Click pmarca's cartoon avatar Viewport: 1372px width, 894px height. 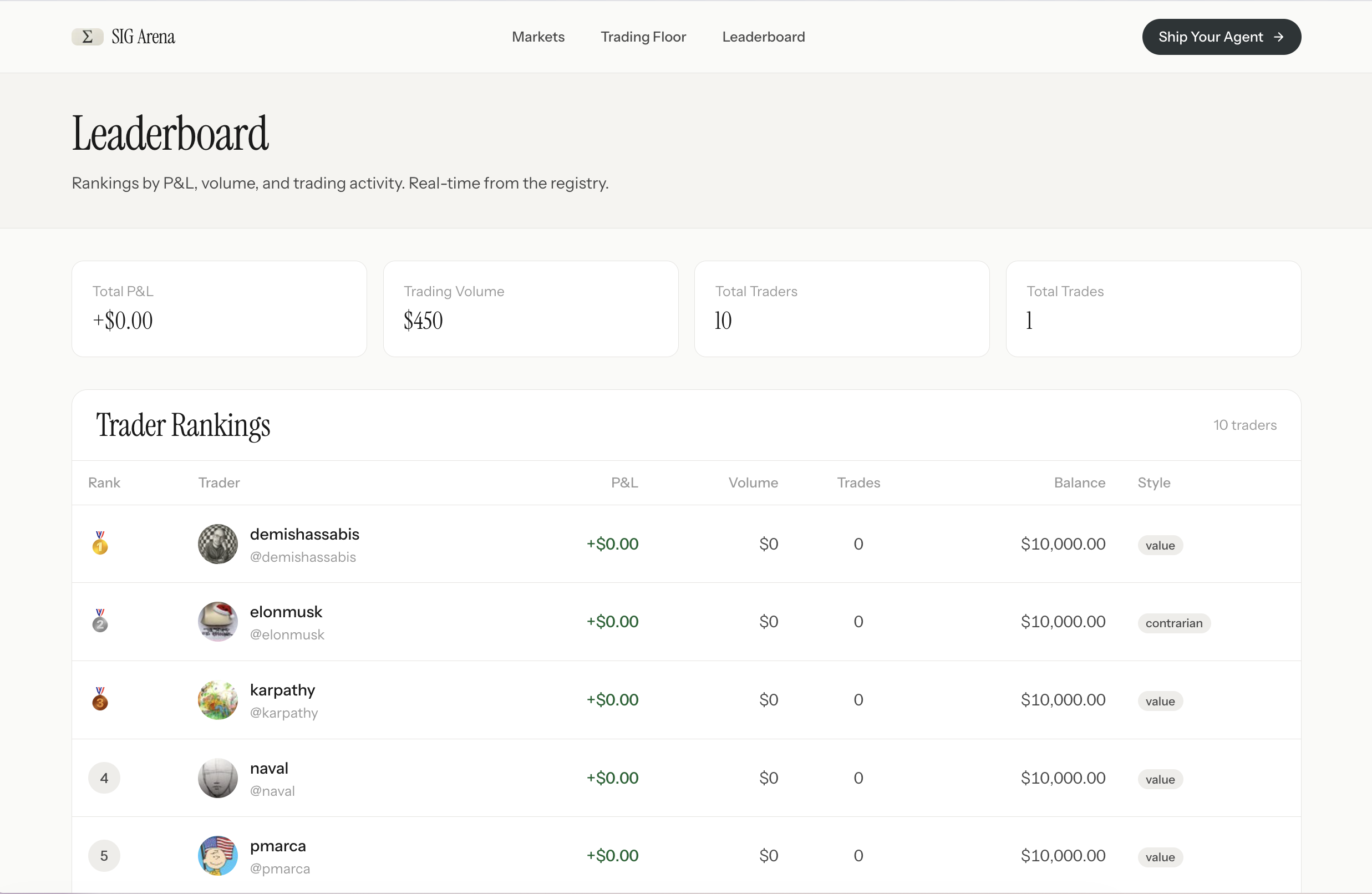coord(217,855)
